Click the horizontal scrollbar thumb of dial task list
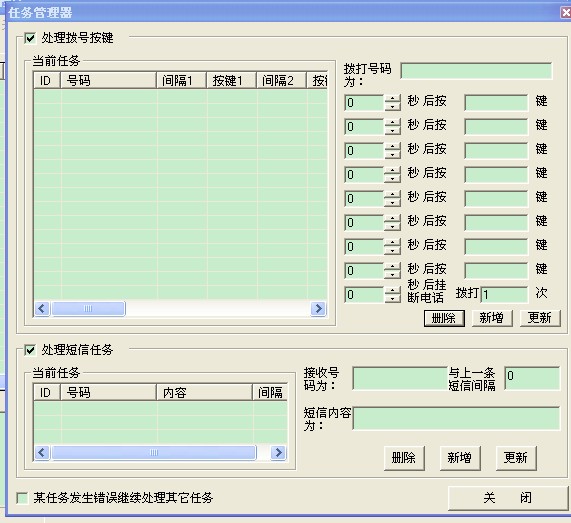571x523 pixels. tap(88, 309)
